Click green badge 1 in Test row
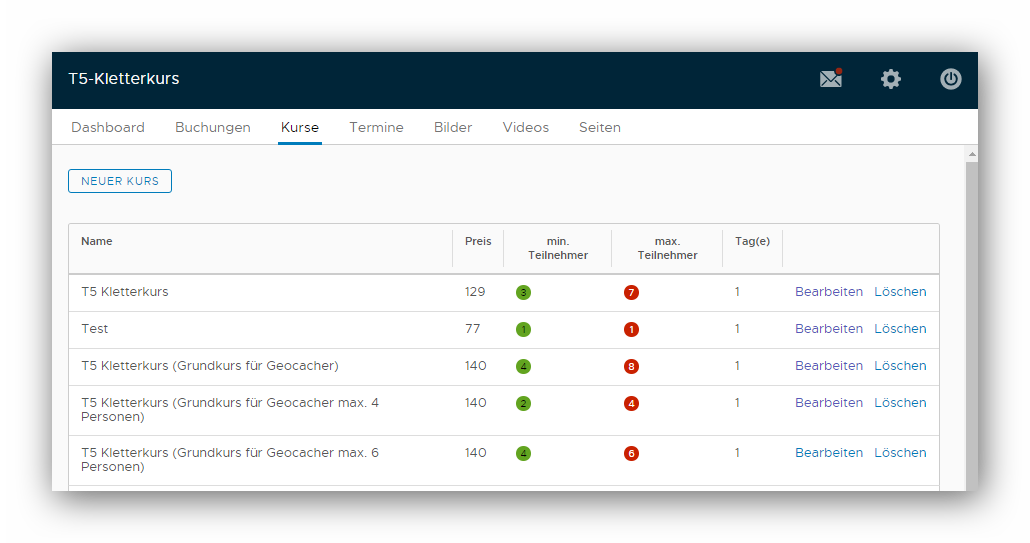Screen dimensions: 1030x543 point(524,329)
